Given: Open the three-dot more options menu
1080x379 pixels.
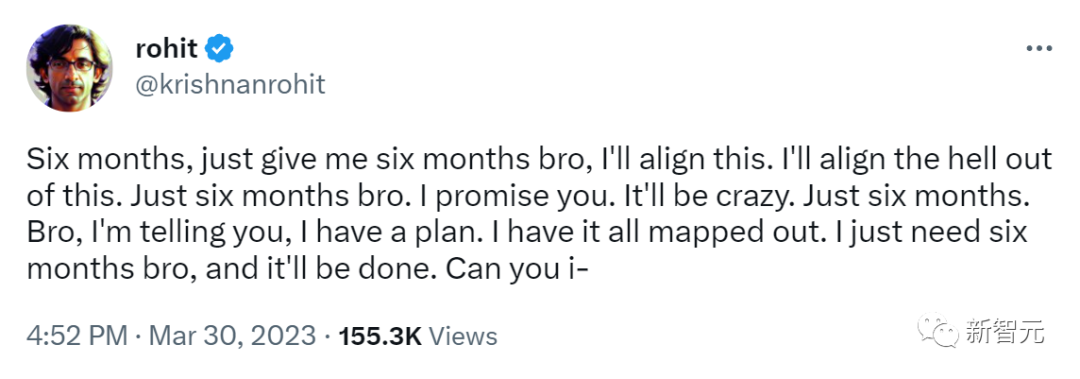Looking at the screenshot, I should (x=1039, y=49).
